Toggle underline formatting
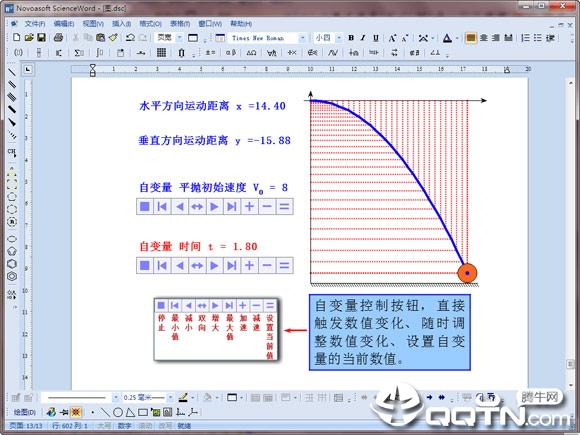Screen dimensions: 580x435 (376, 38)
